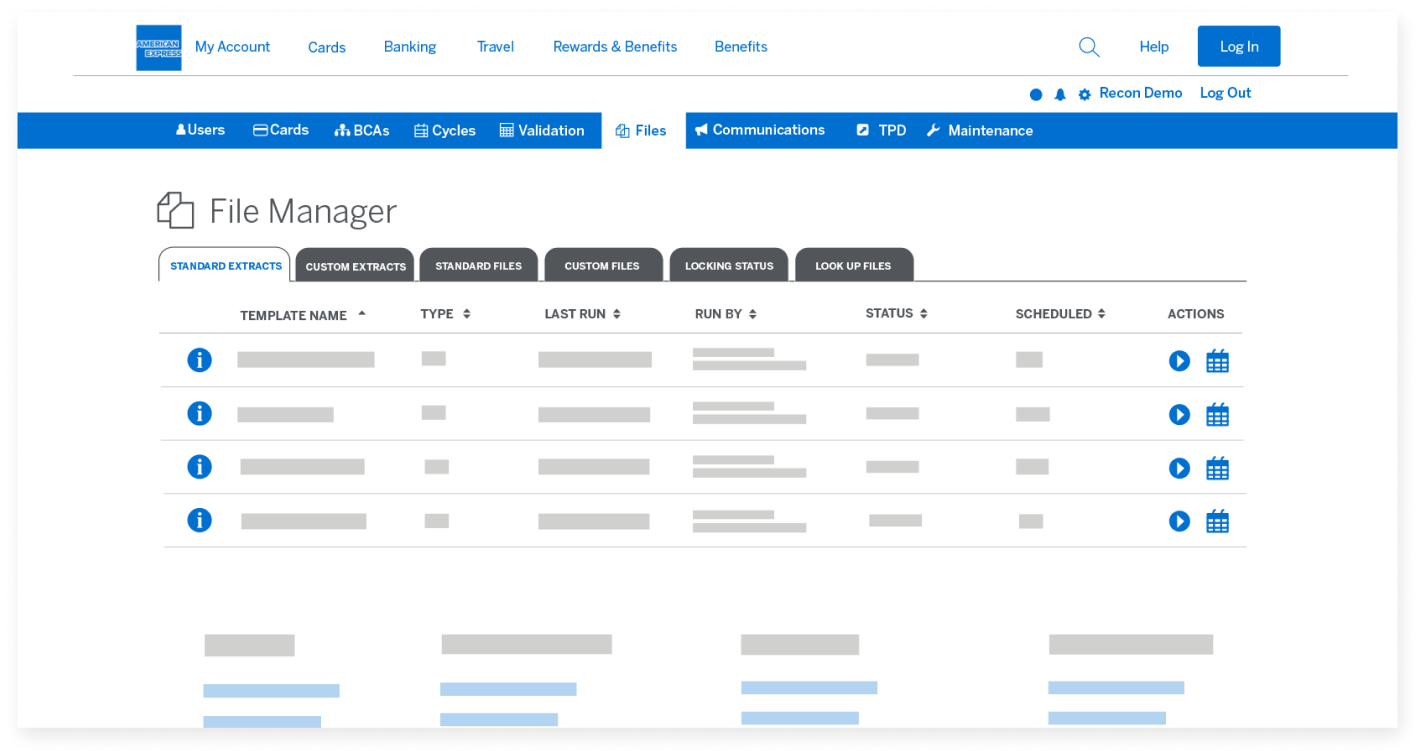Image resolution: width=1421 pixels, height=751 pixels.
Task: Open the settings gear icon
Action: pyautogui.click(x=1084, y=93)
